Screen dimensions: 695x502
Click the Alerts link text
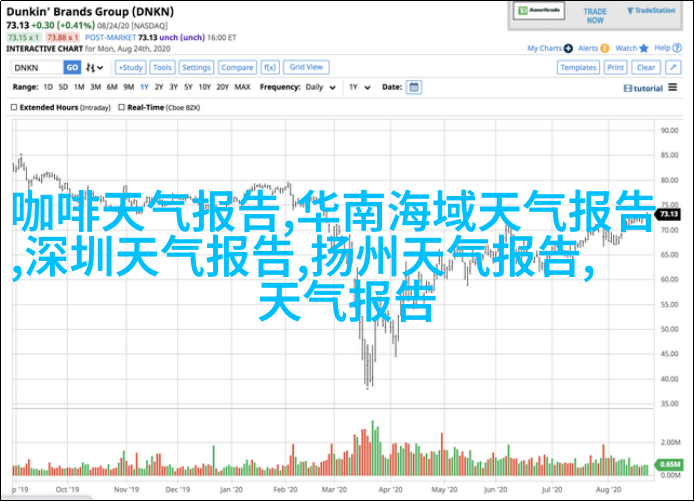[x=588, y=48]
